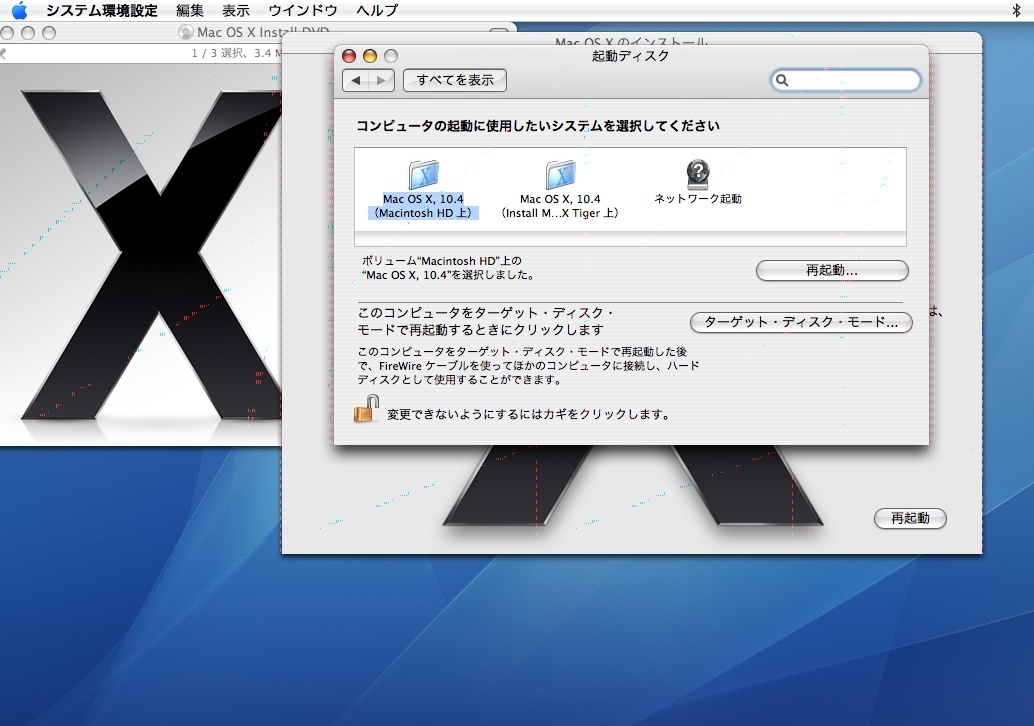The height and width of the screenshot is (726, 1034).
Task: Open the Apple menu
Action: point(19,11)
